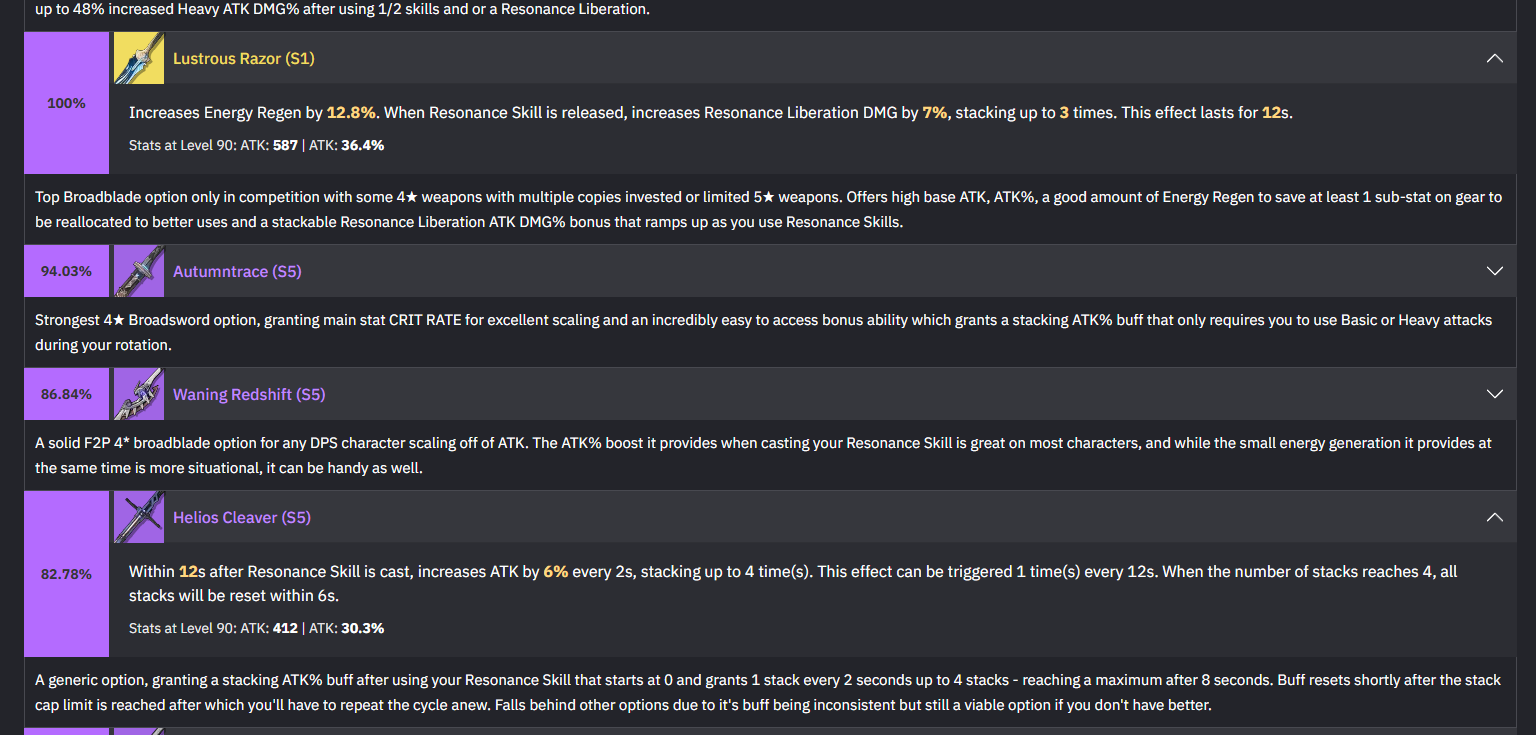Click the Helios Cleaver weapon icon
The image size is (1536, 735).
click(139, 517)
